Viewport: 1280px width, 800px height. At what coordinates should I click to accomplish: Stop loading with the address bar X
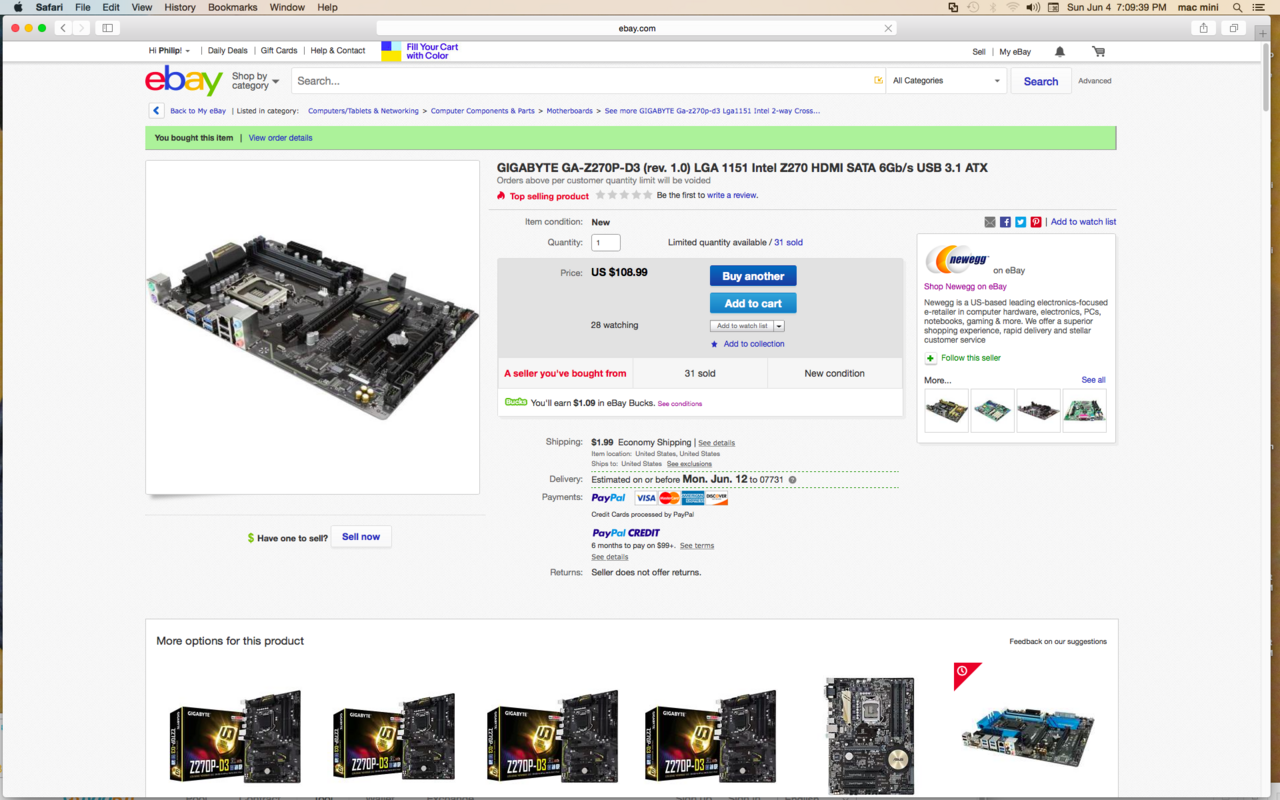pos(888,28)
